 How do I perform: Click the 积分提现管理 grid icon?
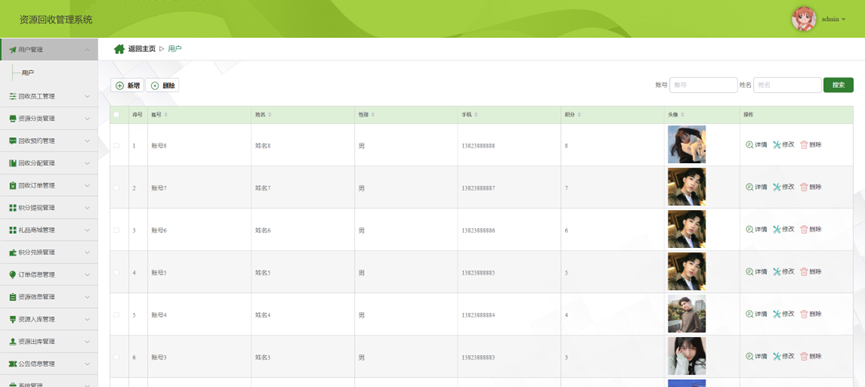pyautogui.click(x=13, y=208)
